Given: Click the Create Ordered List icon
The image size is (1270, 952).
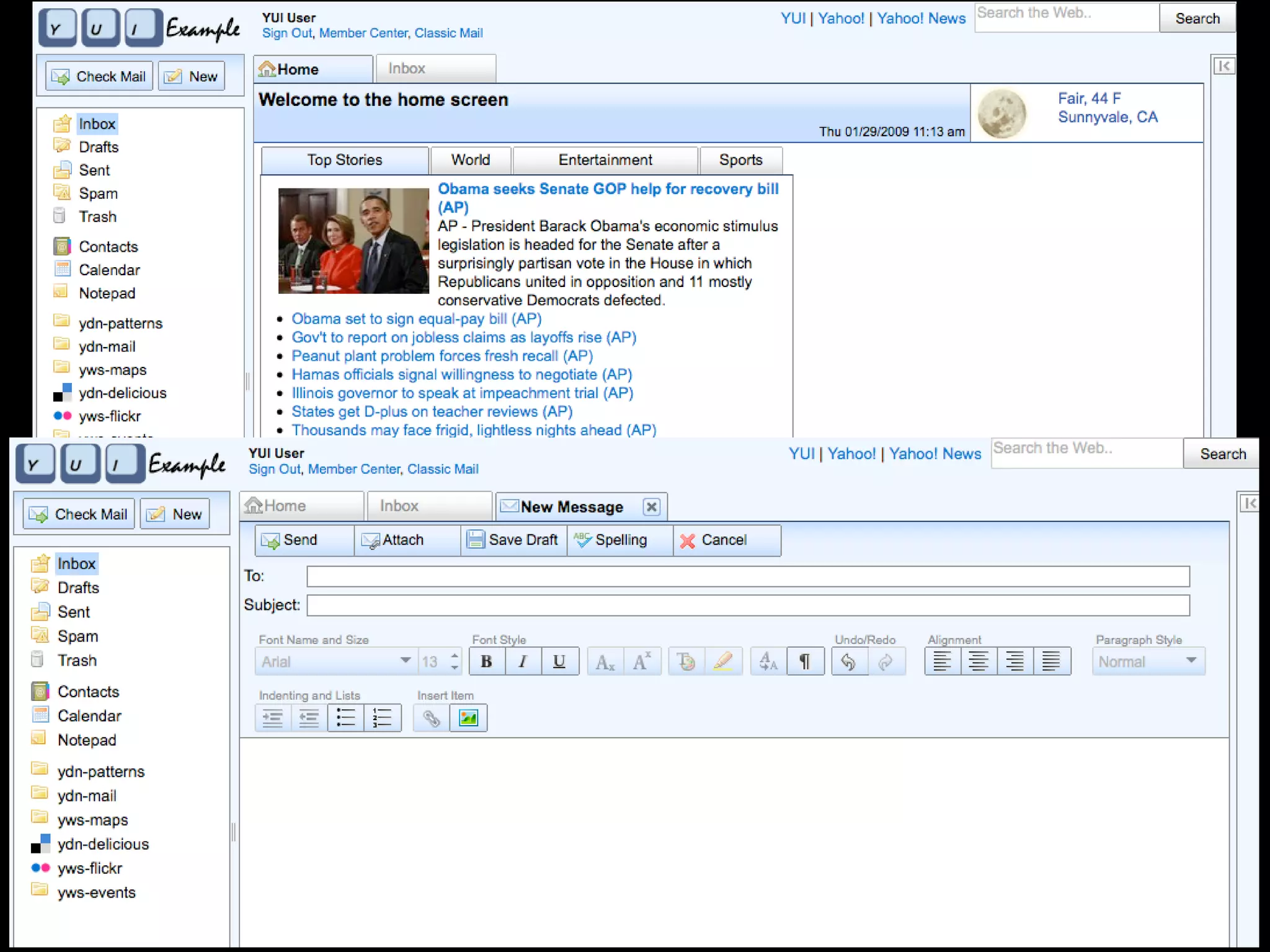Looking at the screenshot, I should click(382, 718).
